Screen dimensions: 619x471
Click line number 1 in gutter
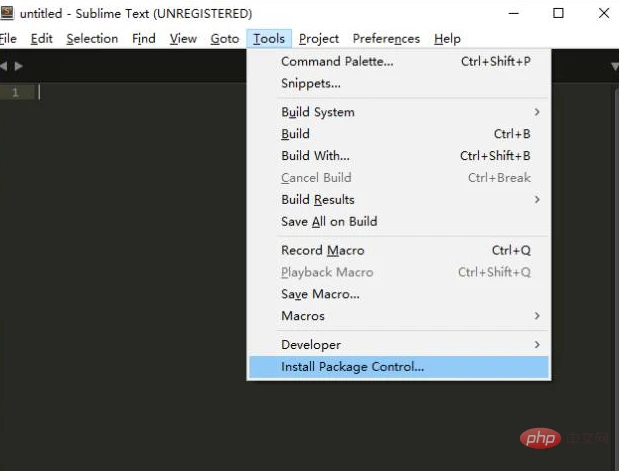tap(15, 93)
